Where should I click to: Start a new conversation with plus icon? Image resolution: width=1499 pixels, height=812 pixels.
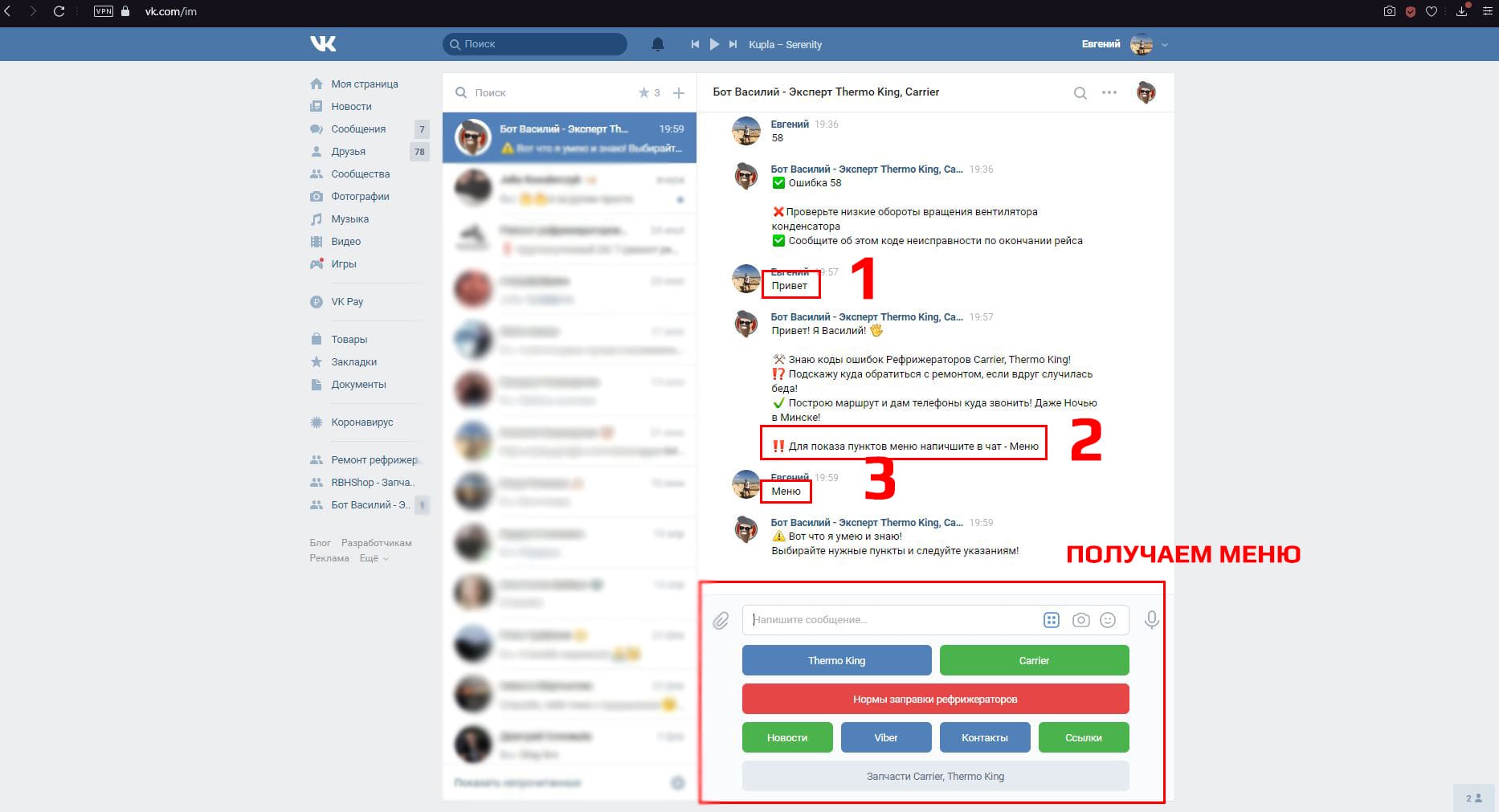coord(679,93)
